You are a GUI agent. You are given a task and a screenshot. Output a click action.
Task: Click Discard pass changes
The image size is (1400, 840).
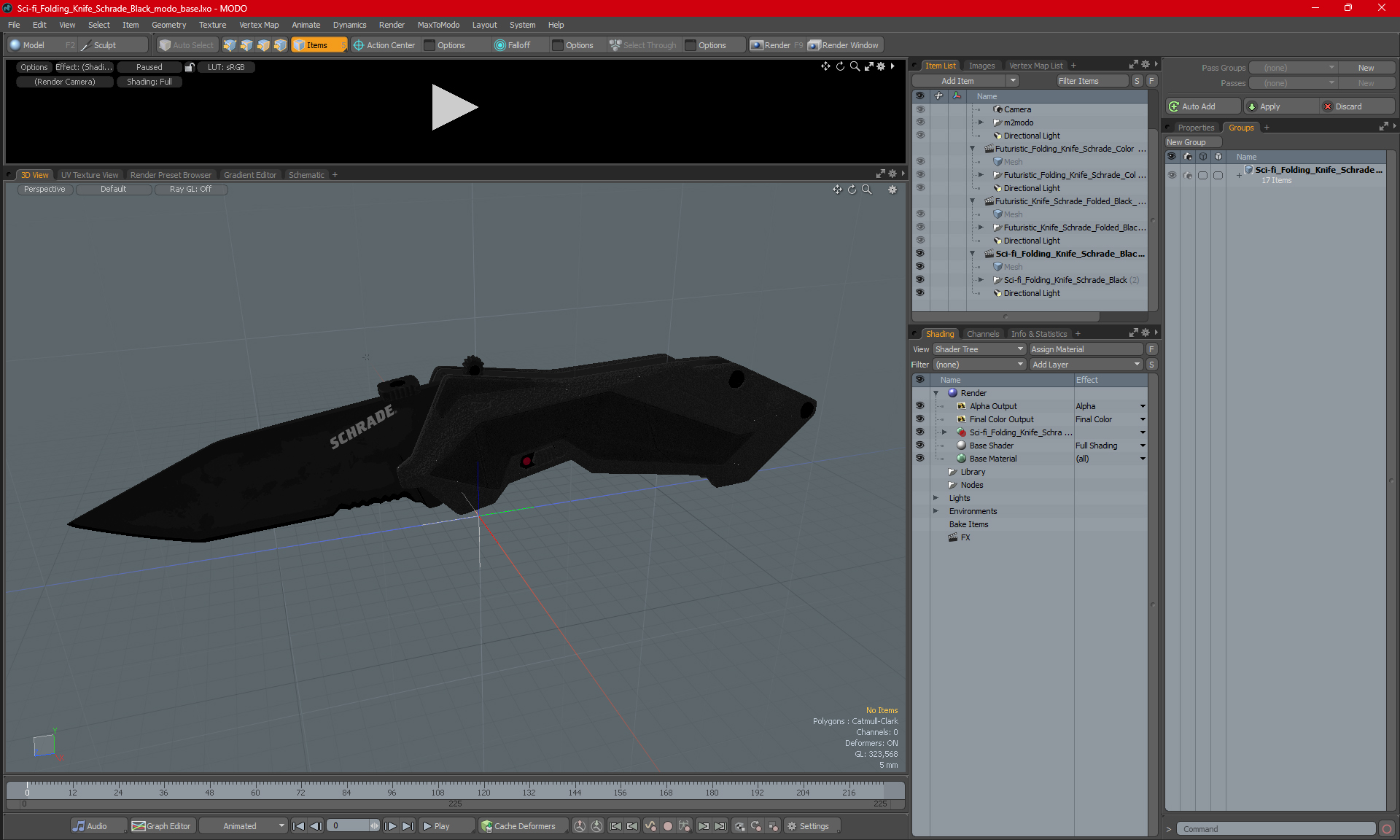click(x=1356, y=106)
